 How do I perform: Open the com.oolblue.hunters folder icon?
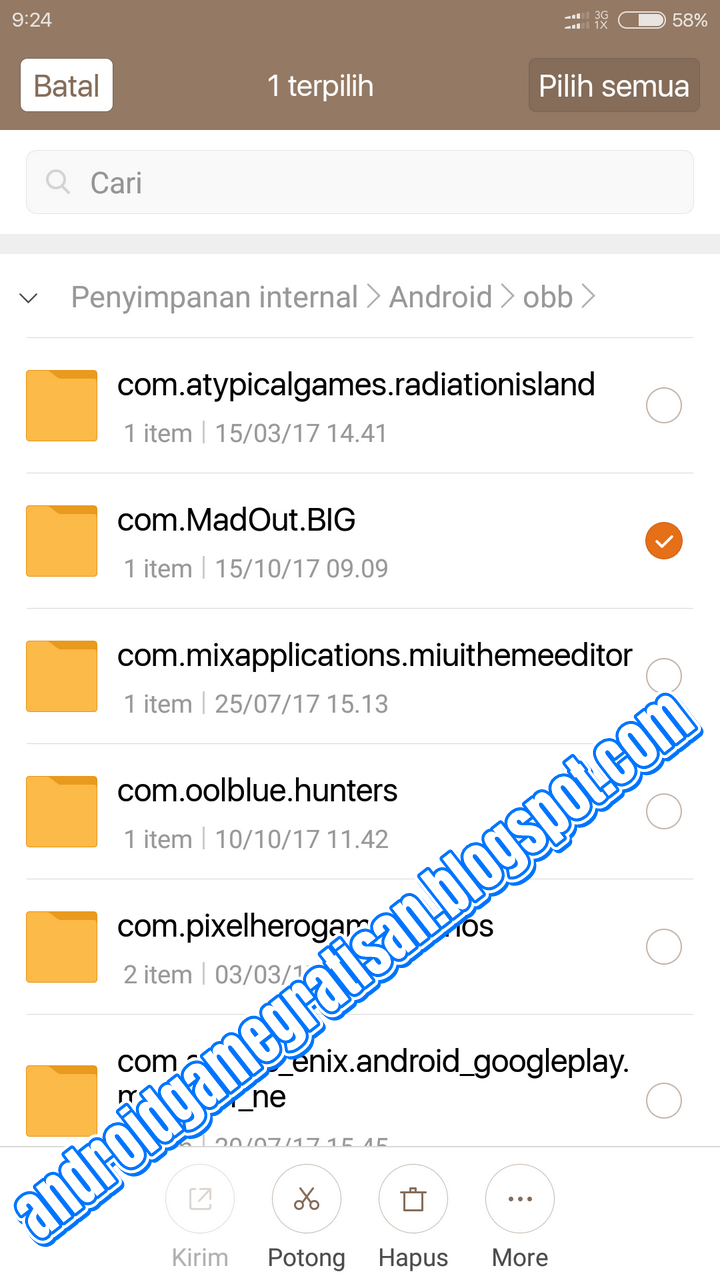click(61, 811)
